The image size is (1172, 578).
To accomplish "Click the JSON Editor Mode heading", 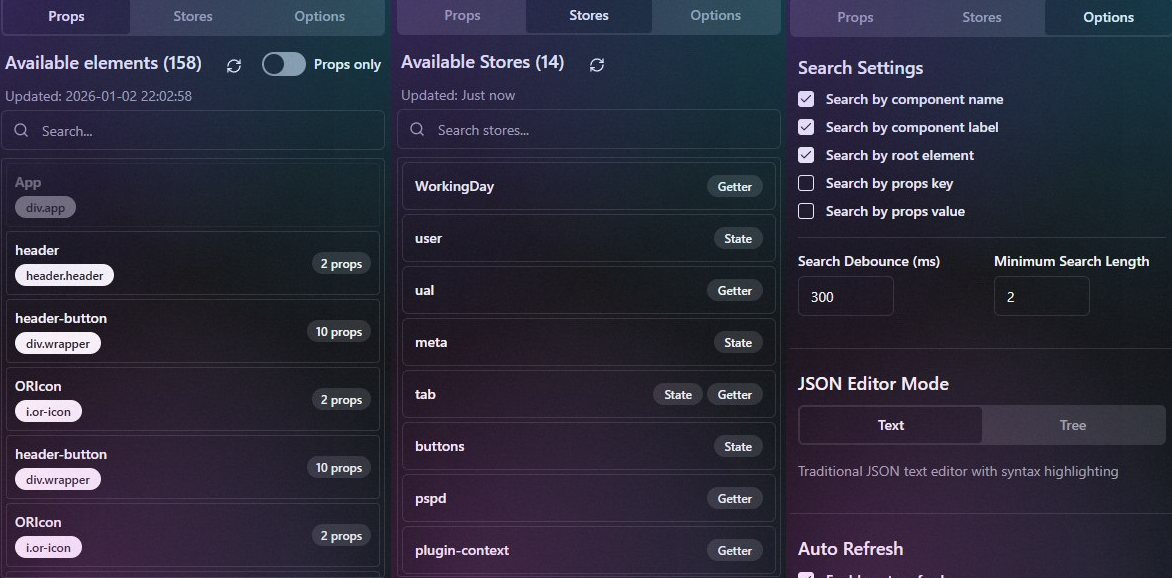I will tap(873, 384).
